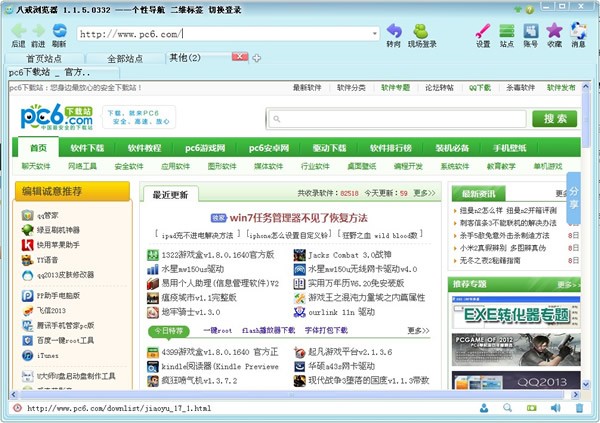This screenshot has width=600, height=423.
Task: Open the 站点 sites icon
Action: tap(507, 31)
